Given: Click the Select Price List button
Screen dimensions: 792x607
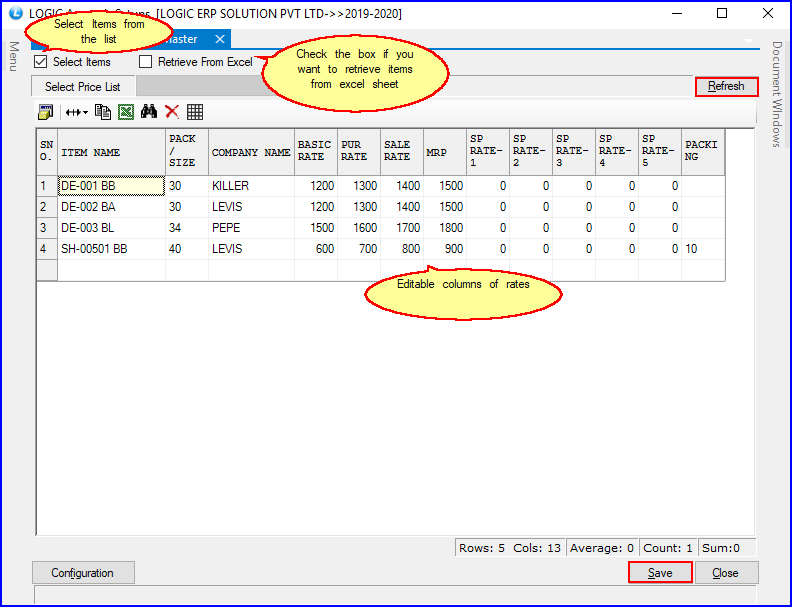Looking at the screenshot, I should [83, 87].
